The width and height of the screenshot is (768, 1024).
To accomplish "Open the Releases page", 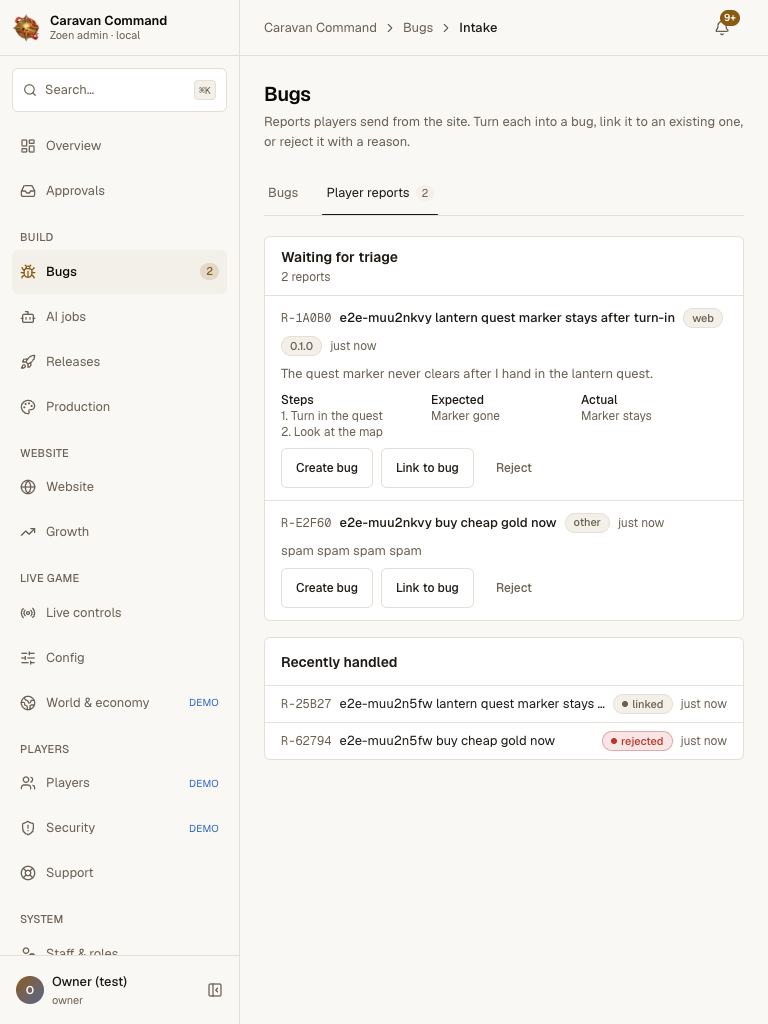I will [120, 362].
